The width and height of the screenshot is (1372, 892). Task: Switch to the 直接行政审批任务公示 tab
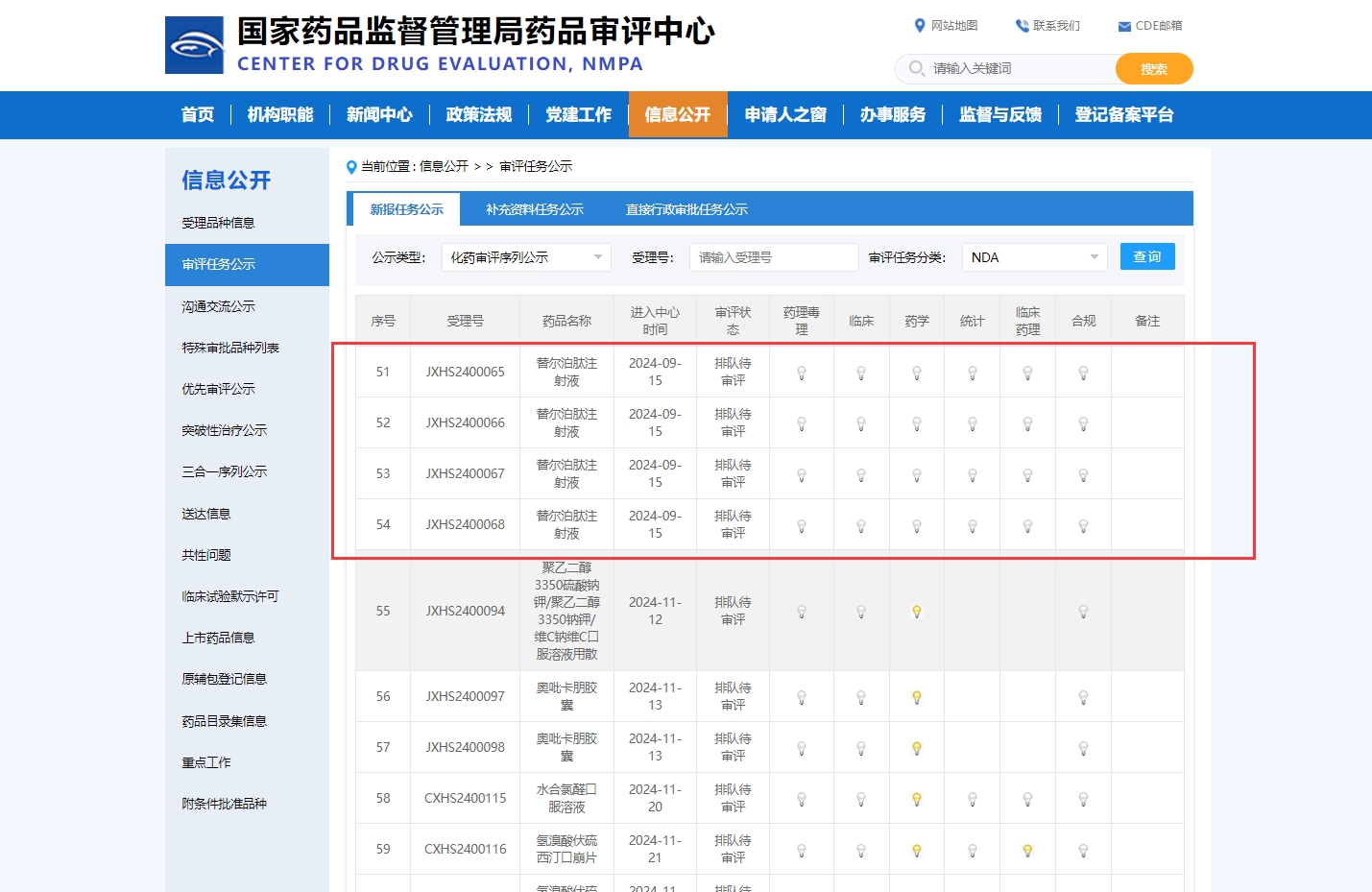pyautogui.click(x=686, y=209)
